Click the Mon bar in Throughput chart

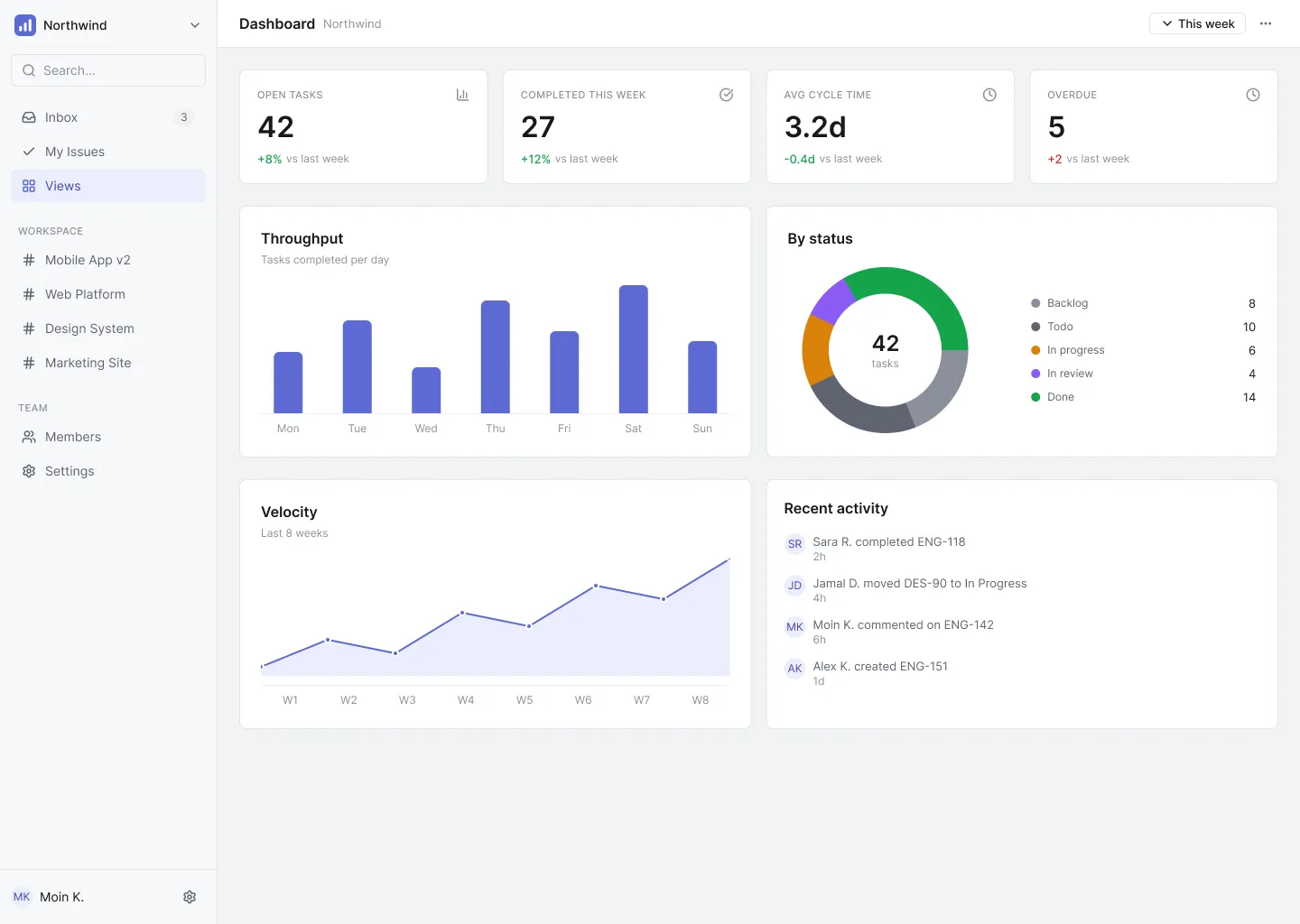[x=288, y=383]
